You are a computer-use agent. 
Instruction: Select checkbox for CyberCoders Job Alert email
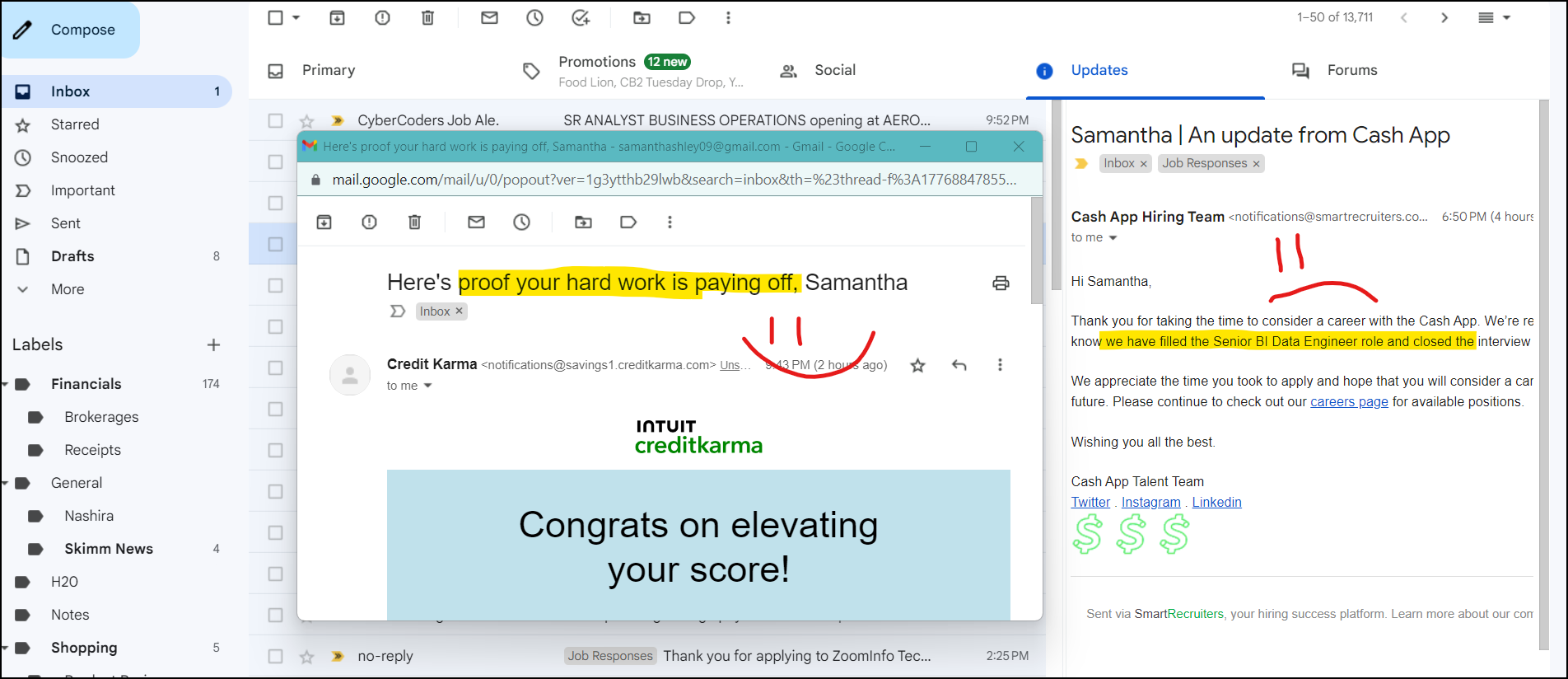point(275,120)
